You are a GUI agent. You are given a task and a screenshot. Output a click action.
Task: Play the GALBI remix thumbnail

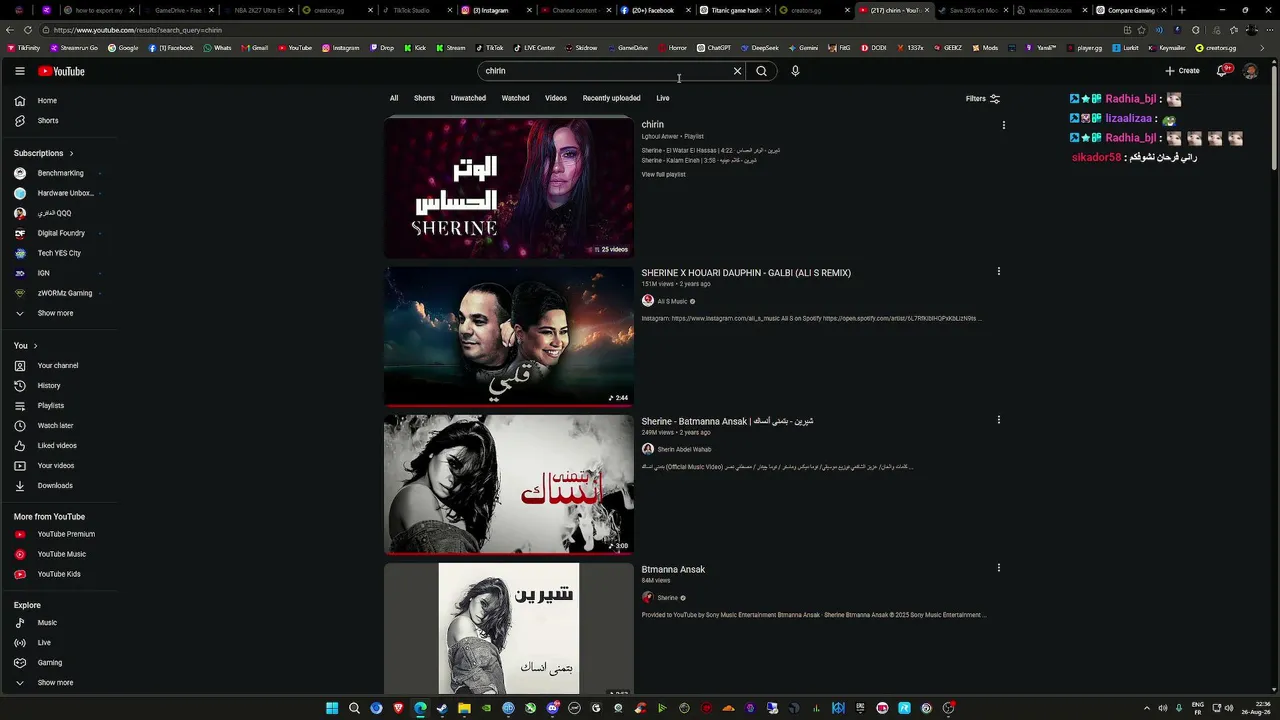(509, 336)
